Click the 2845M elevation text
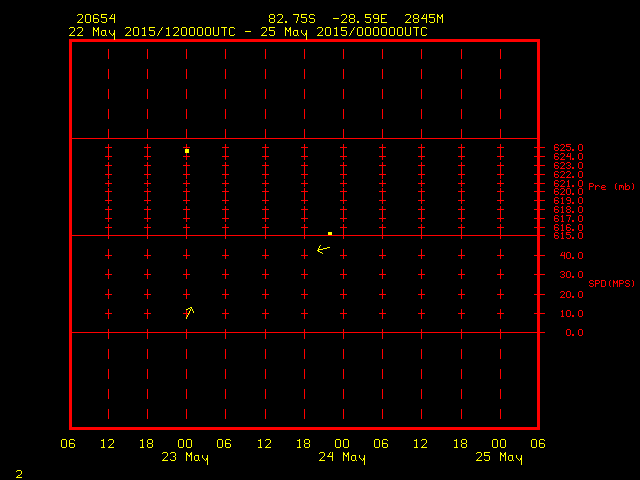Image resolution: width=640 pixels, height=480 pixels. point(424,19)
